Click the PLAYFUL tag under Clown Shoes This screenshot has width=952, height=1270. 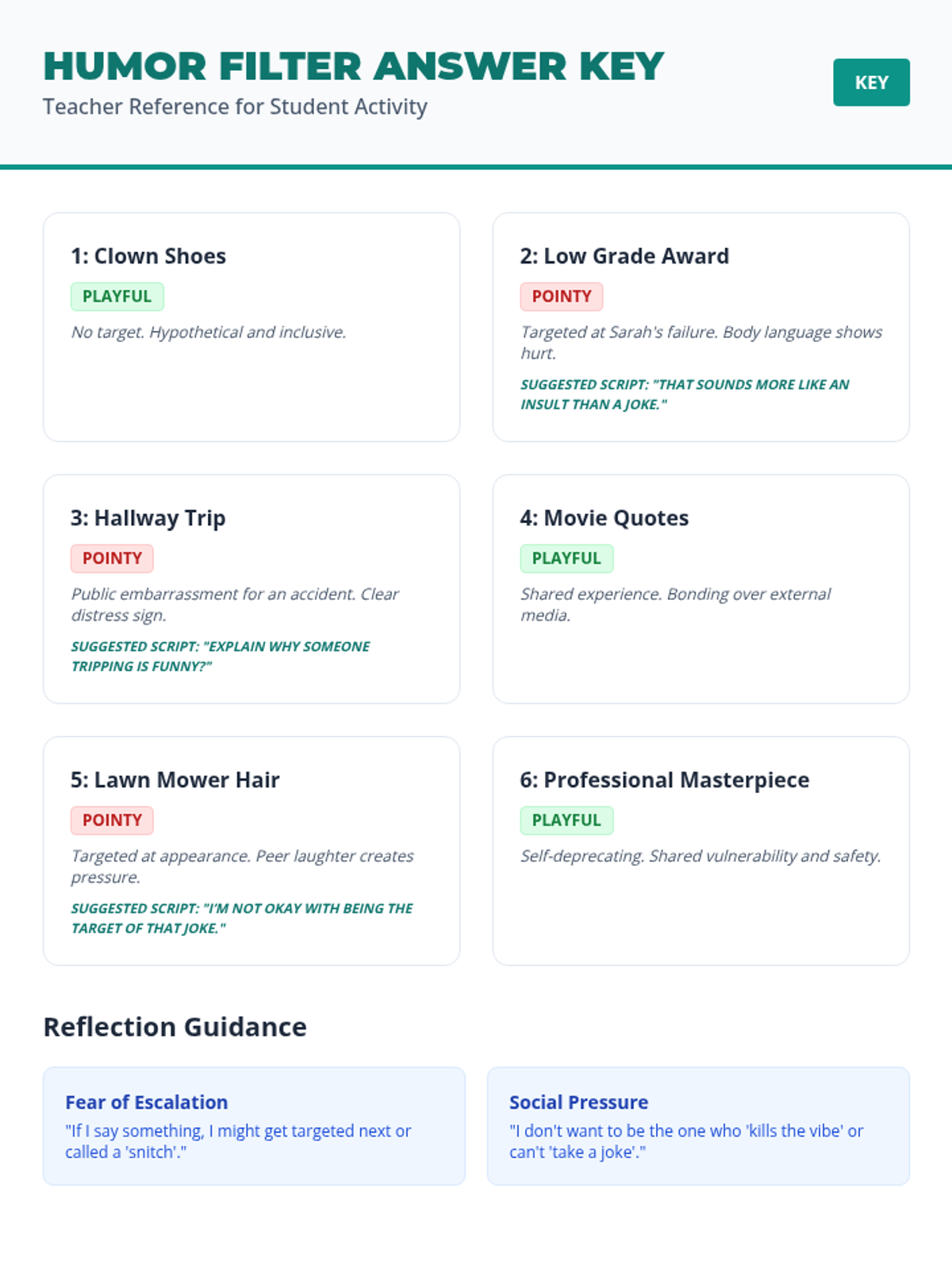coord(117,297)
